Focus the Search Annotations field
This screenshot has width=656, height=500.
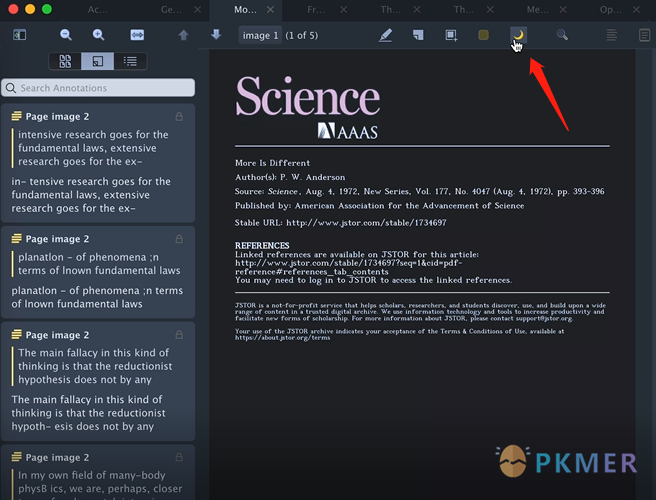pos(98,88)
